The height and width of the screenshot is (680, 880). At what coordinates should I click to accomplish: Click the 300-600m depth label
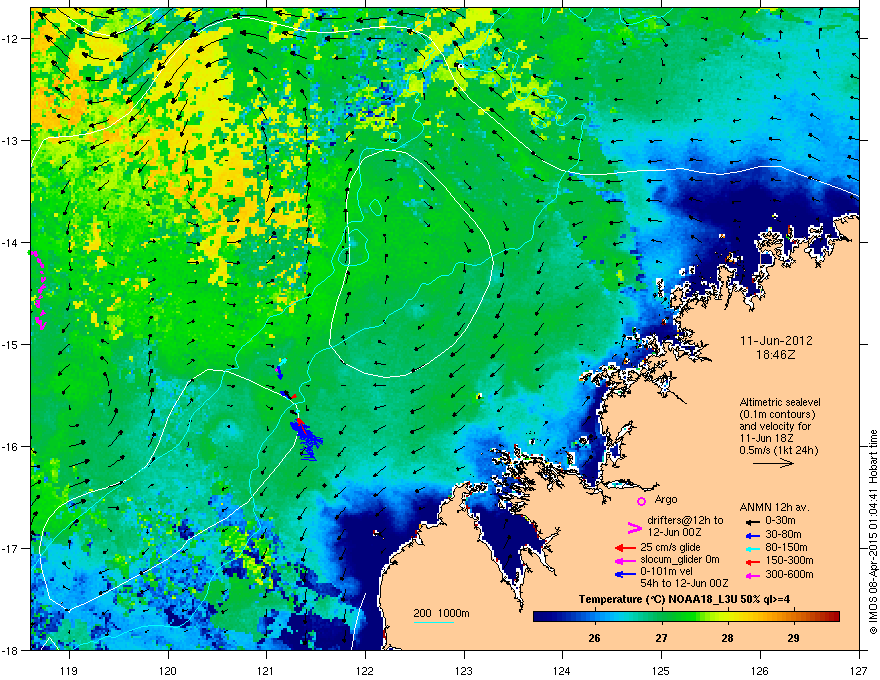pos(789,575)
